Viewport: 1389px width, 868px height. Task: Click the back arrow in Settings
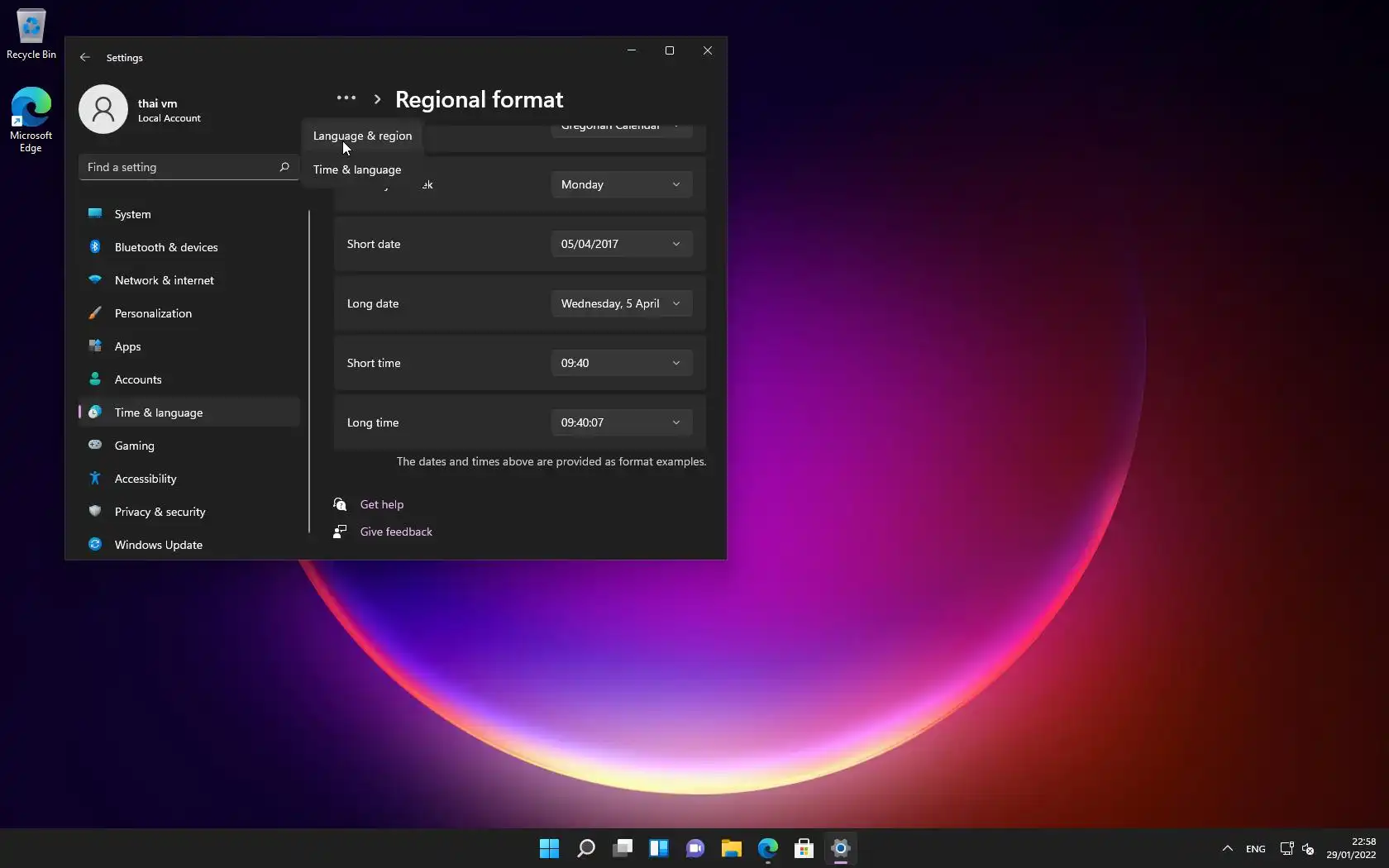[85, 58]
